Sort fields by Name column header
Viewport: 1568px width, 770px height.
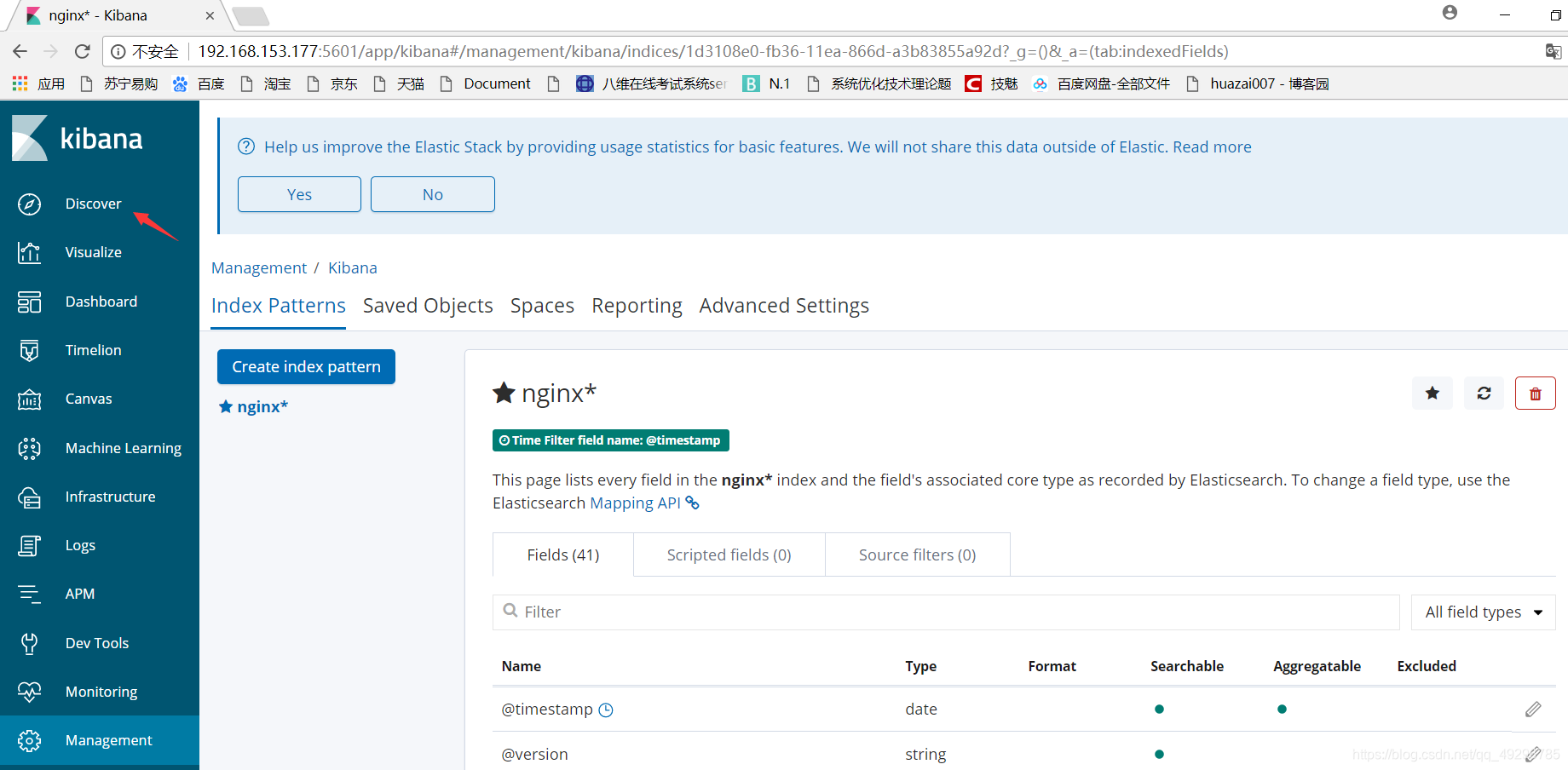tap(522, 666)
